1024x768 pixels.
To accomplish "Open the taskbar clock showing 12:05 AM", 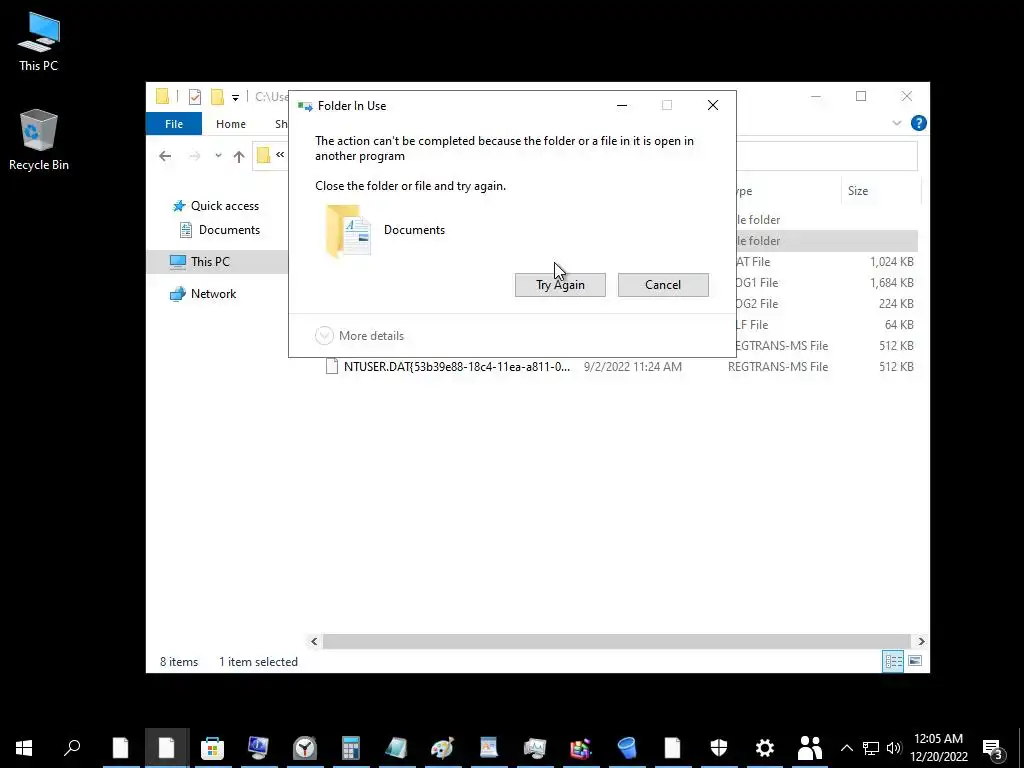I will [x=938, y=748].
